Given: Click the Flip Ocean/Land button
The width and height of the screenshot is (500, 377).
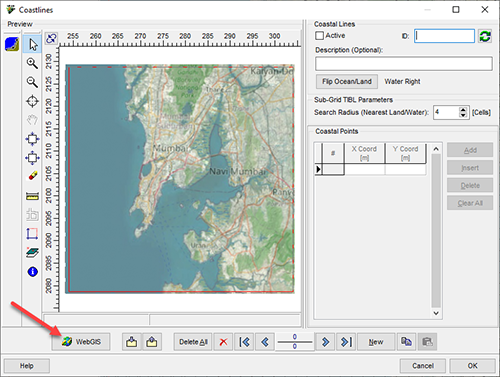Looking at the screenshot, I should (347, 82).
